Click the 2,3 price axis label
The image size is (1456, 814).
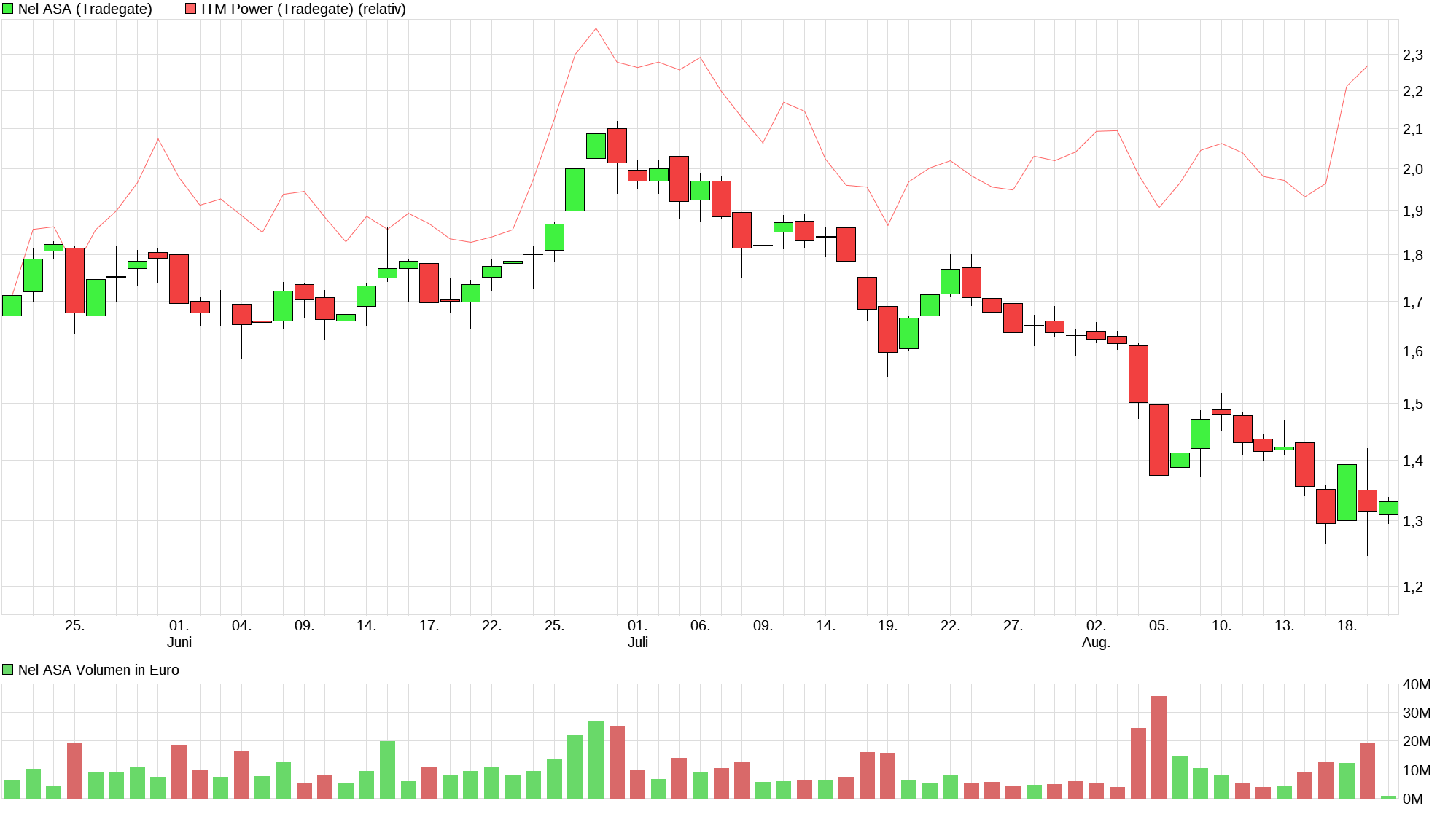[x=1412, y=55]
